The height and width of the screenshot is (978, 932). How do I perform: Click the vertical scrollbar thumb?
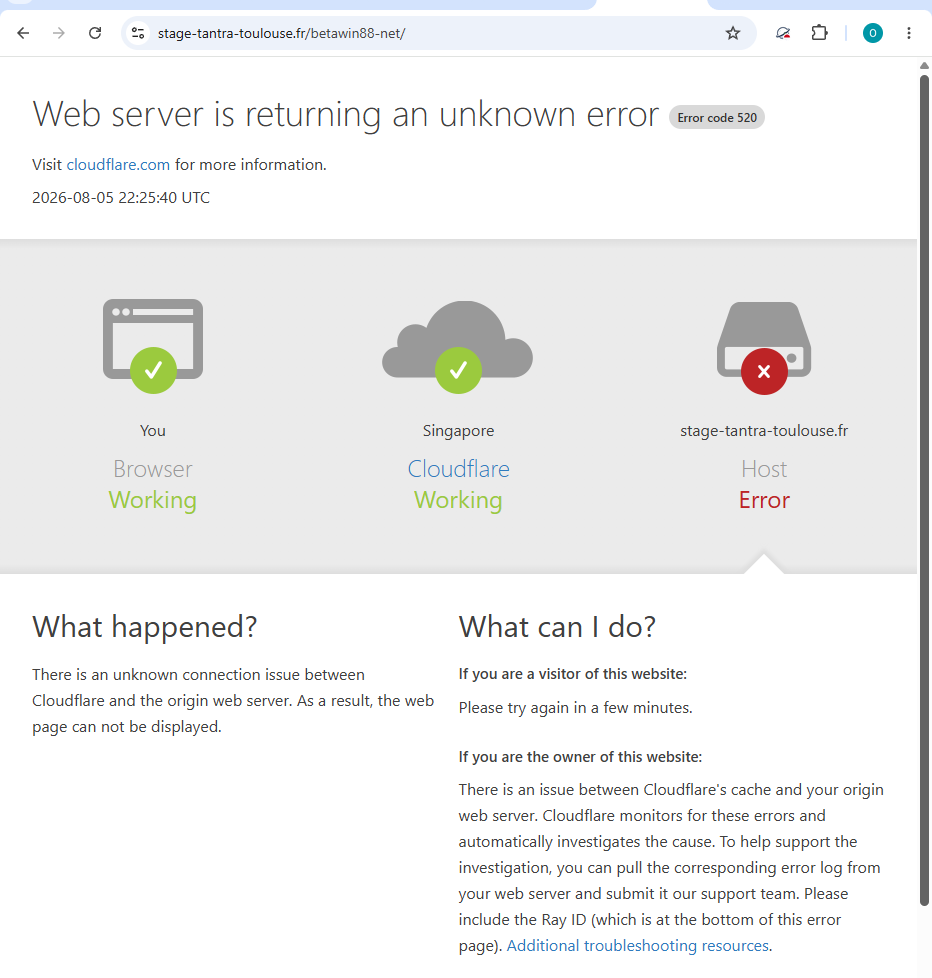pyautogui.click(x=924, y=490)
